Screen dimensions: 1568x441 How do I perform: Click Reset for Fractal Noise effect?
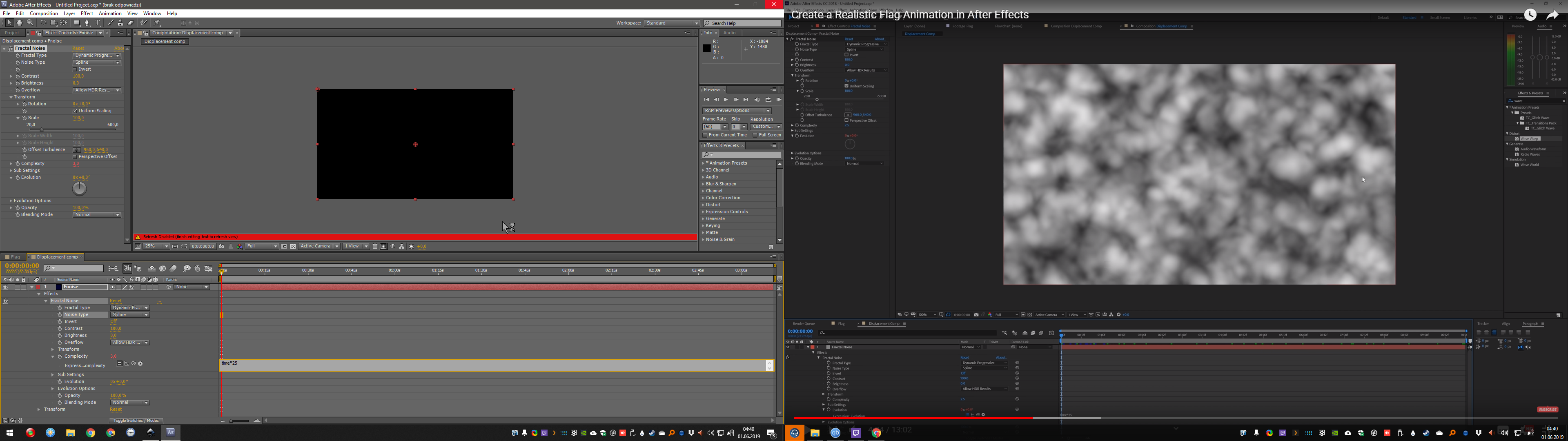78,48
